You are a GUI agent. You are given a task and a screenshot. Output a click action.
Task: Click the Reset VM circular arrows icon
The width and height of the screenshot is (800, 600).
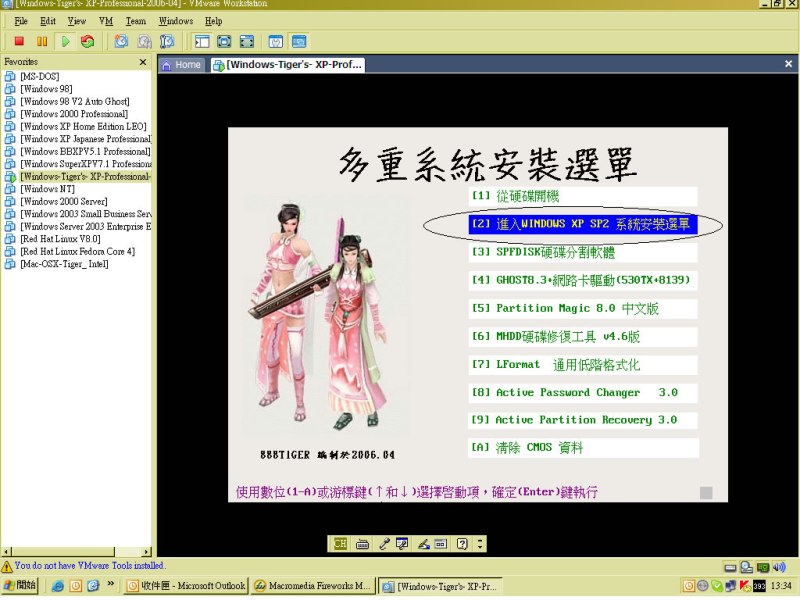pyautogui.click(x=88, y=41)
